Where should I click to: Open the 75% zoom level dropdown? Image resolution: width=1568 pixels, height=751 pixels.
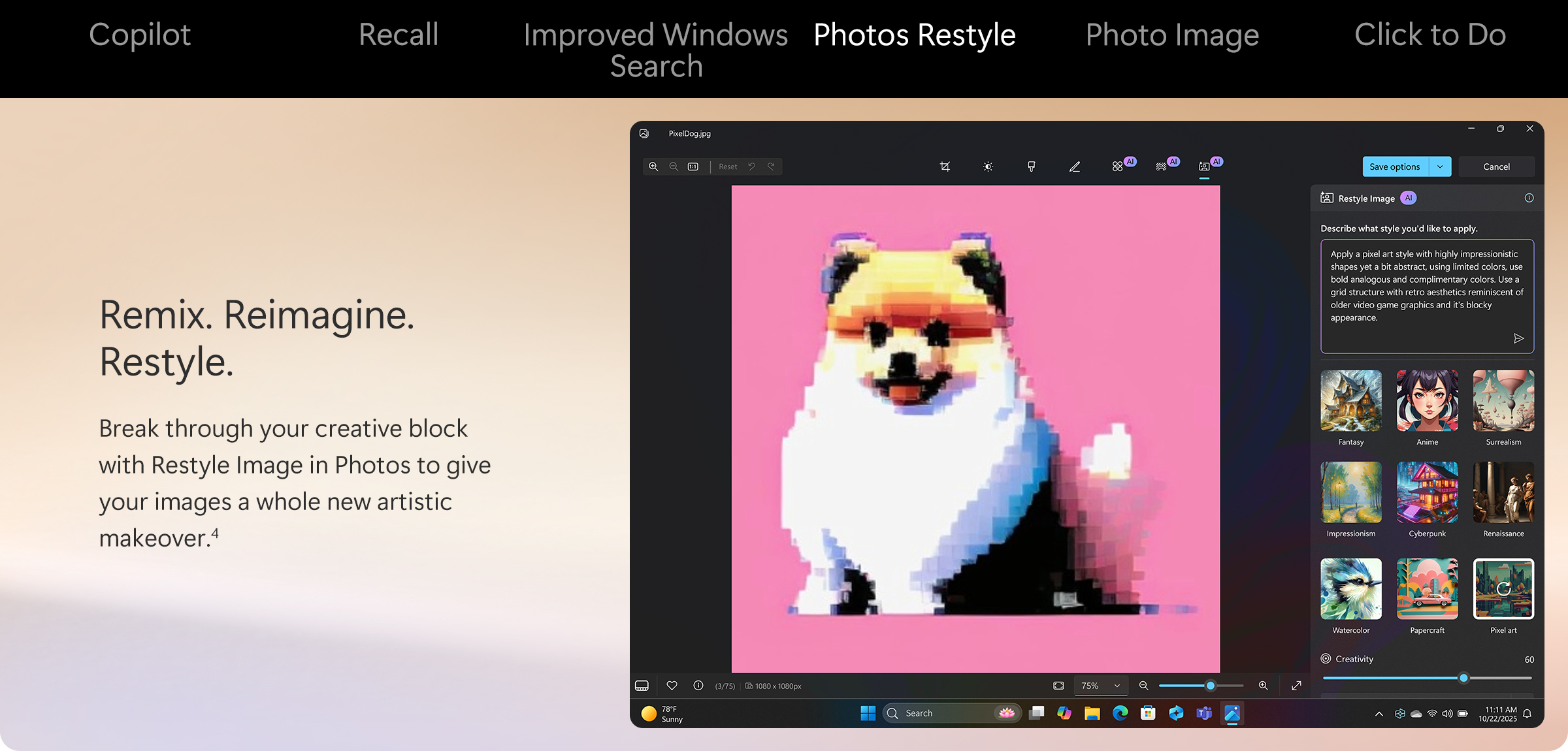coord(1101,686)
